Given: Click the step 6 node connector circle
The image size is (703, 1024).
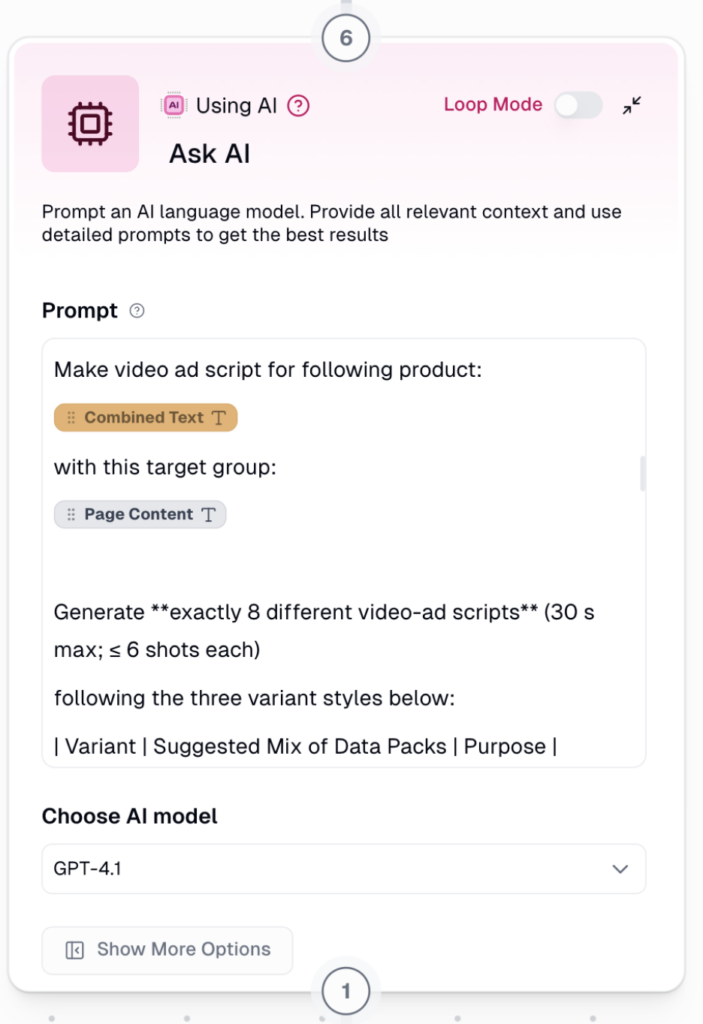Looking at the screenshot, I should 346,39.
